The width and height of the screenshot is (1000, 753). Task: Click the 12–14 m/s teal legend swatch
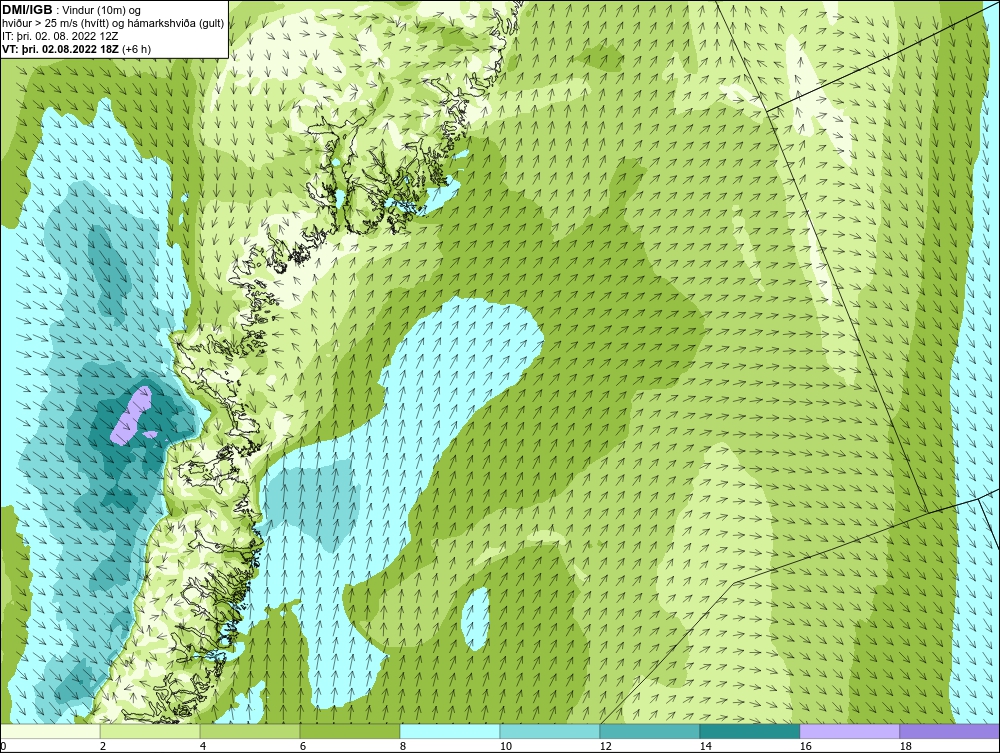(650, 731)
